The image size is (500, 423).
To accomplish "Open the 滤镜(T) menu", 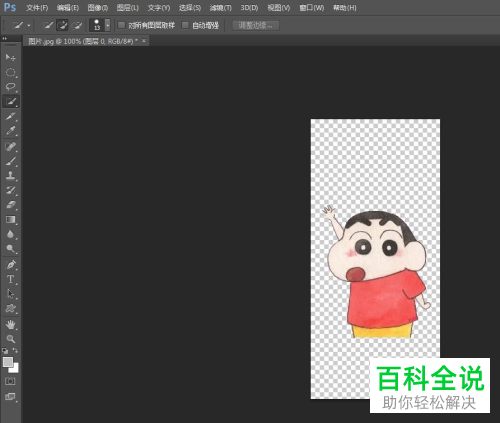I will pos(220,8).
